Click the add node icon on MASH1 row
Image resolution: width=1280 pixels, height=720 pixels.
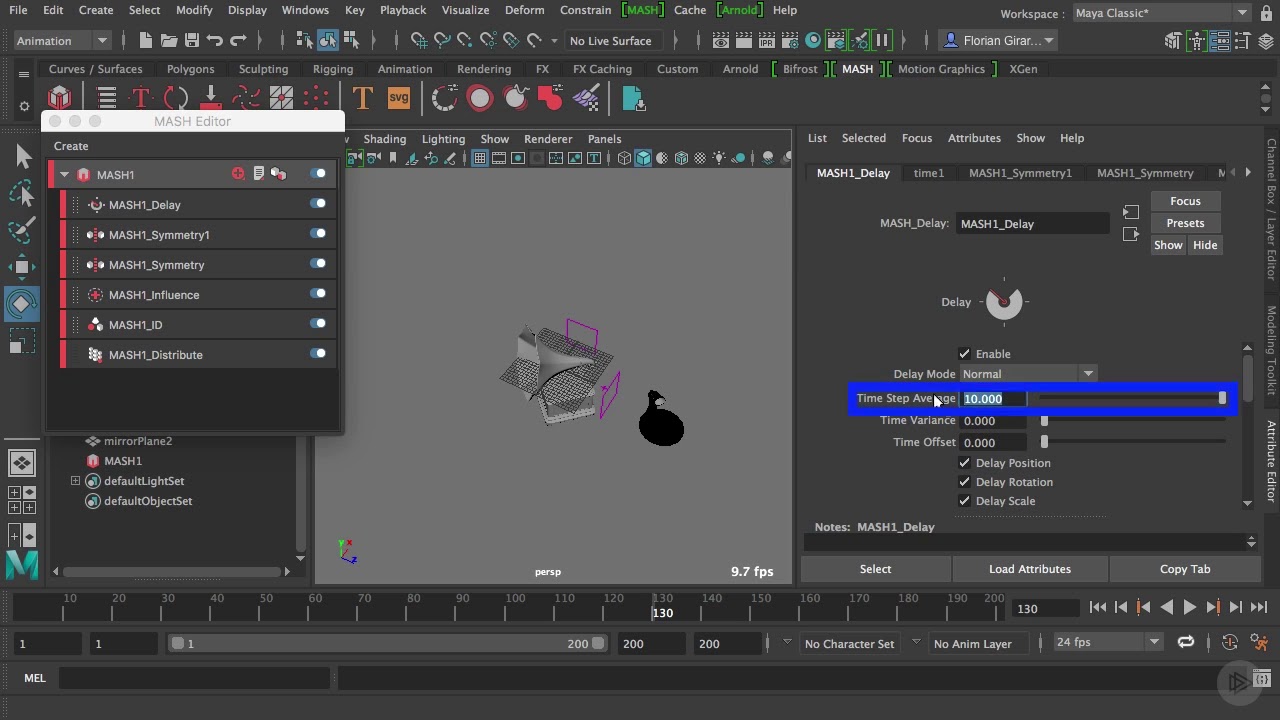(238, 174)
